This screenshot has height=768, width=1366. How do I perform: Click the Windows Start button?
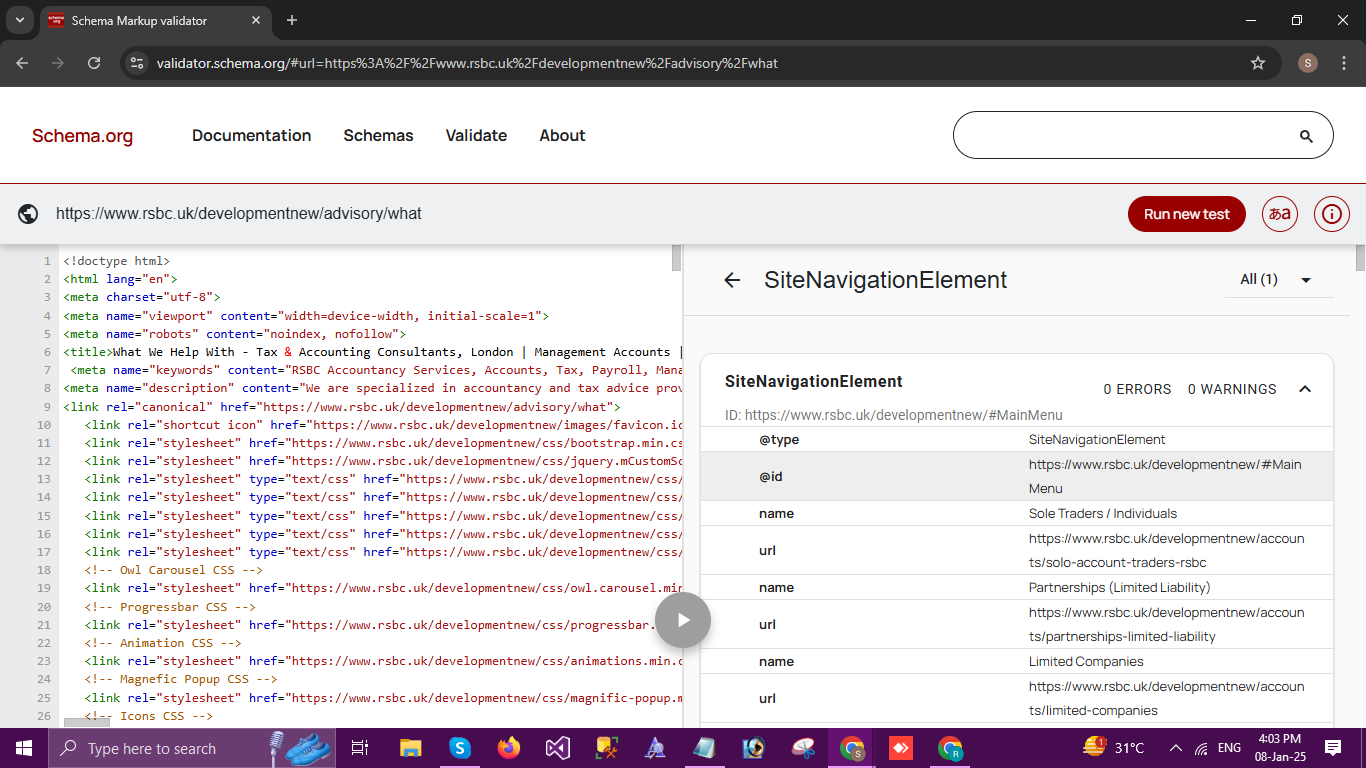(x=24, y=748)
